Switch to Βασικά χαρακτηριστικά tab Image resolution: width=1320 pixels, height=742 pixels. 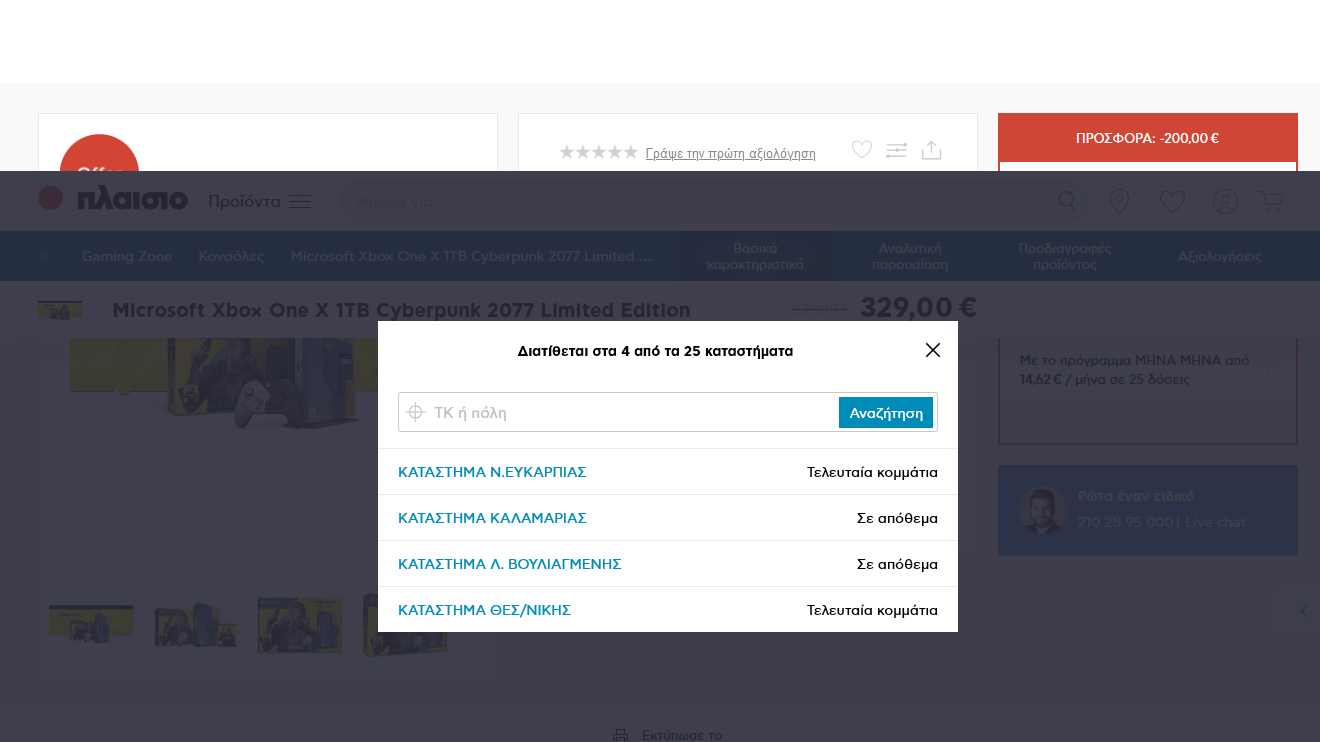click(x=755, y=256)
